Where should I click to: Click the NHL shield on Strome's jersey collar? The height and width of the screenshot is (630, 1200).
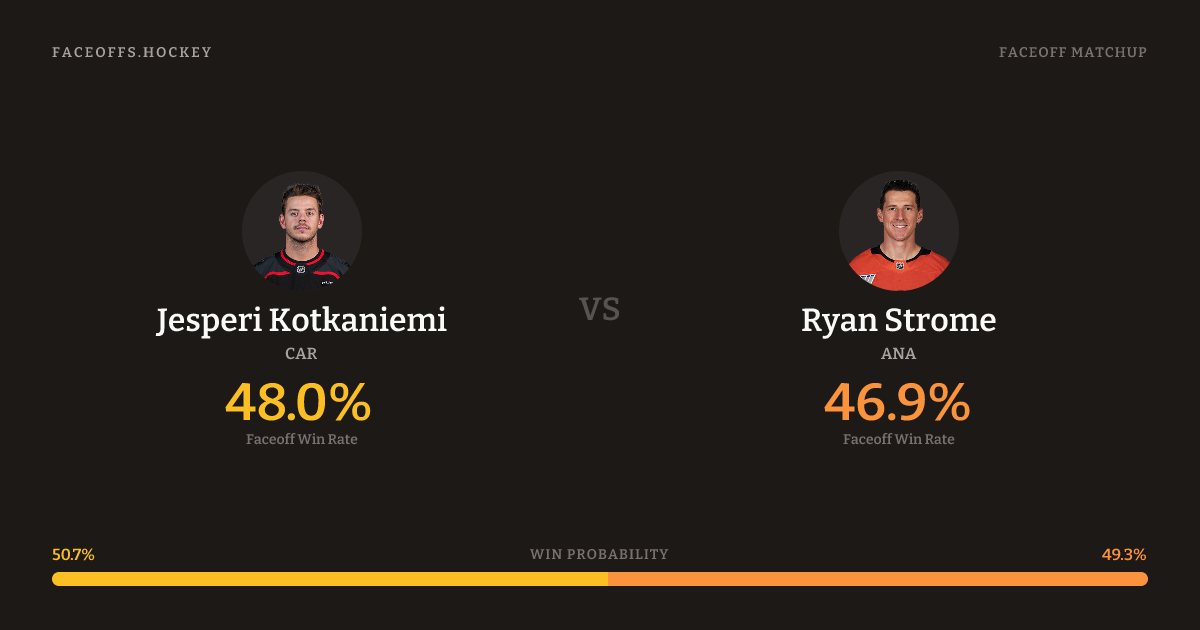click(x=898, y=265)
